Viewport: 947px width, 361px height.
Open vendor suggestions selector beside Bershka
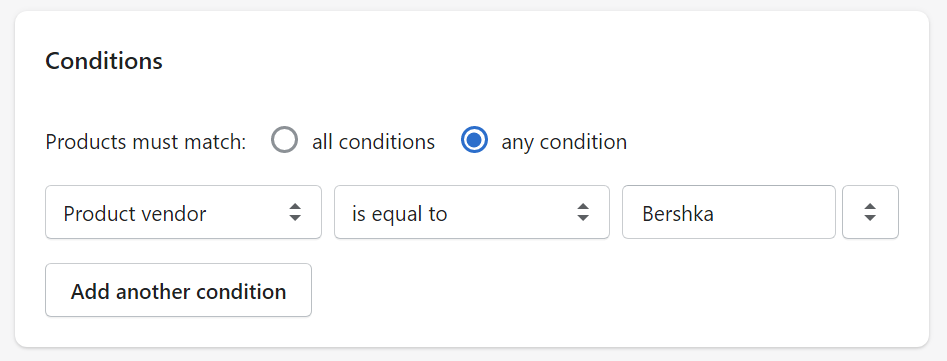pos(870,212)
